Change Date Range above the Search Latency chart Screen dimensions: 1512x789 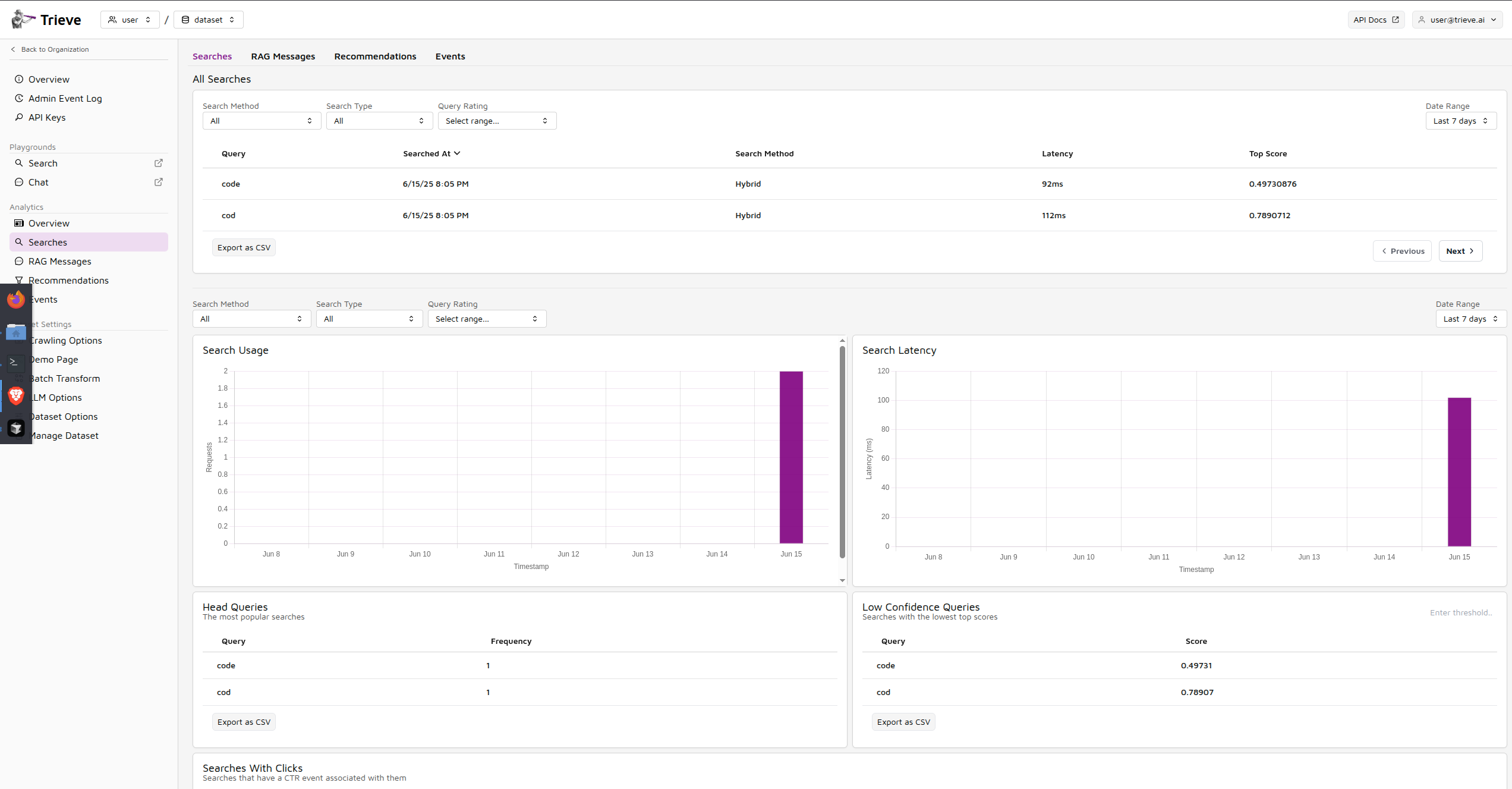coord(1471,319)
